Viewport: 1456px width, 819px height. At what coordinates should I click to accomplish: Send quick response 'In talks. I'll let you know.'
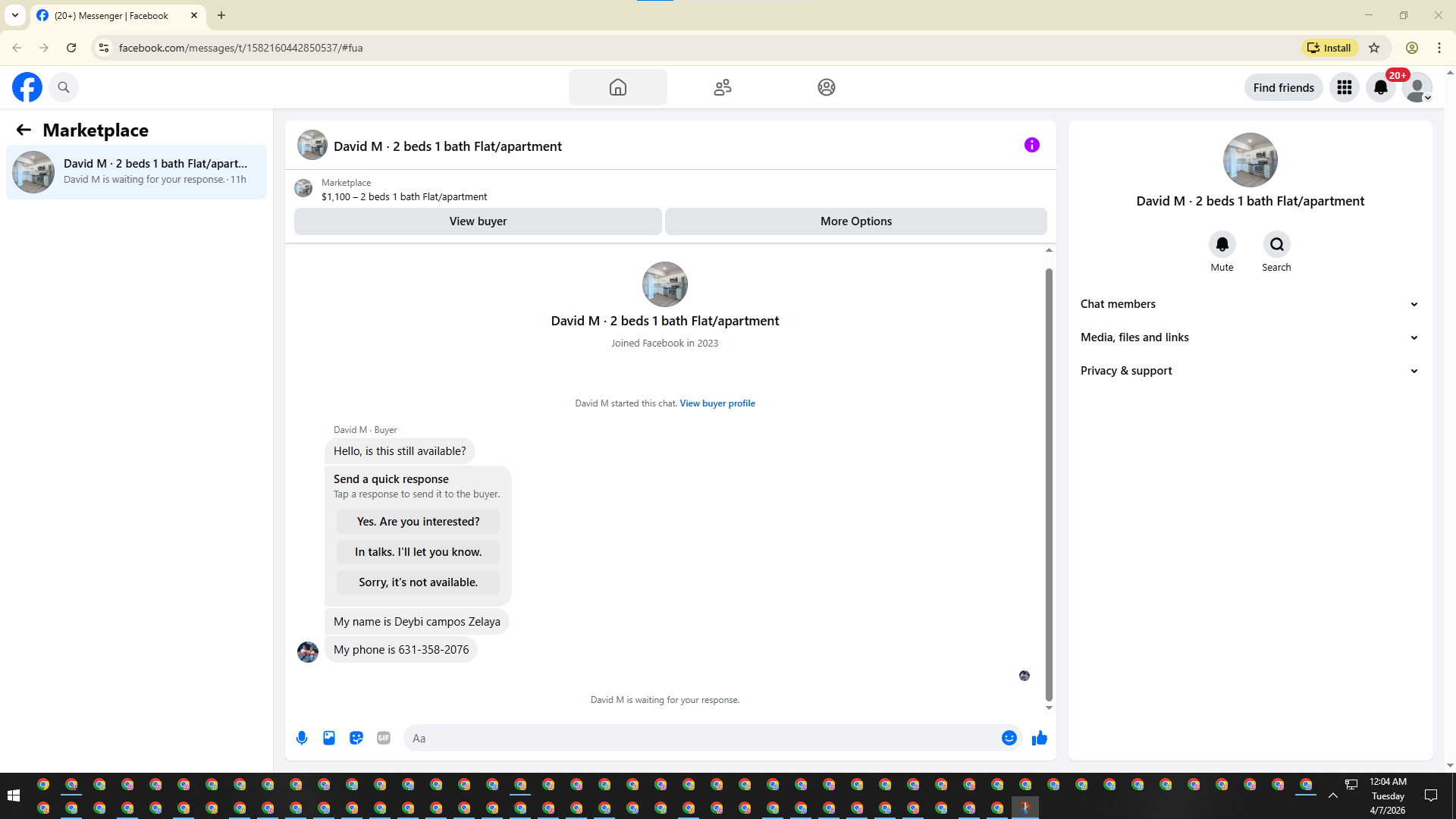coord(418,552)
